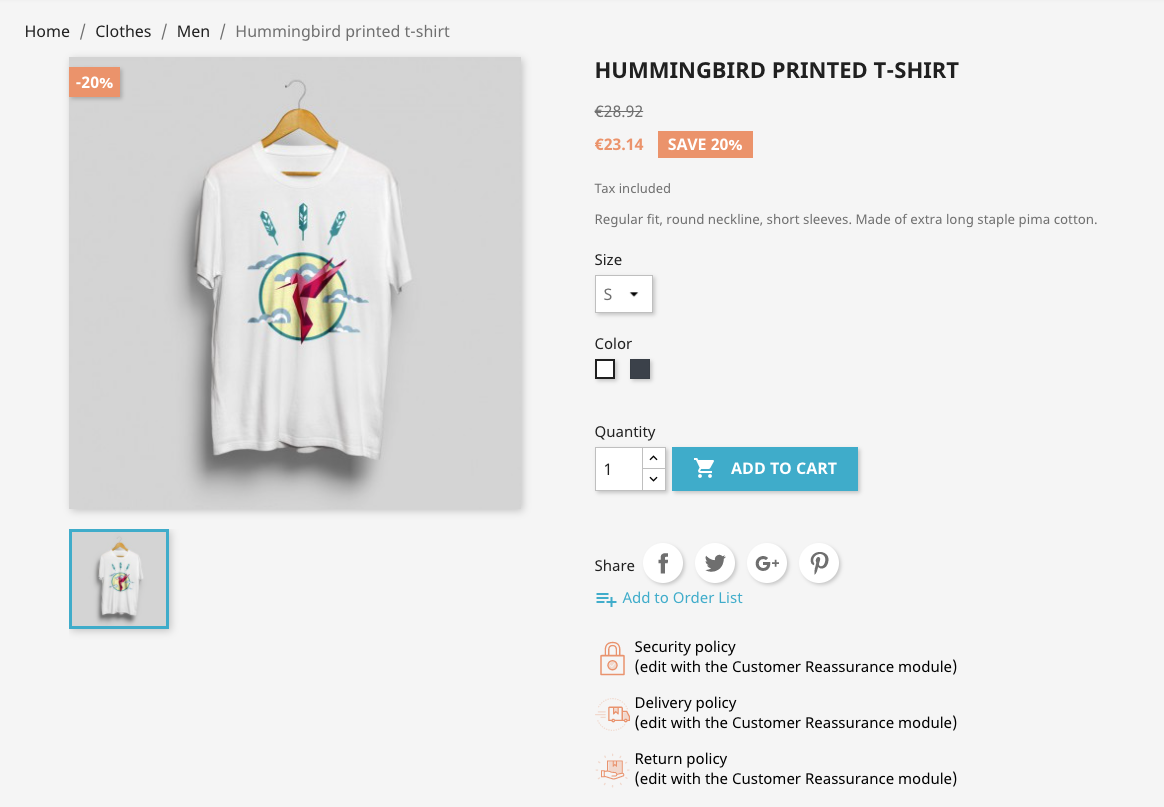Share product on Google Plus
The width and height of the screenshot is (1164, 807).
(x=767, y=563)
